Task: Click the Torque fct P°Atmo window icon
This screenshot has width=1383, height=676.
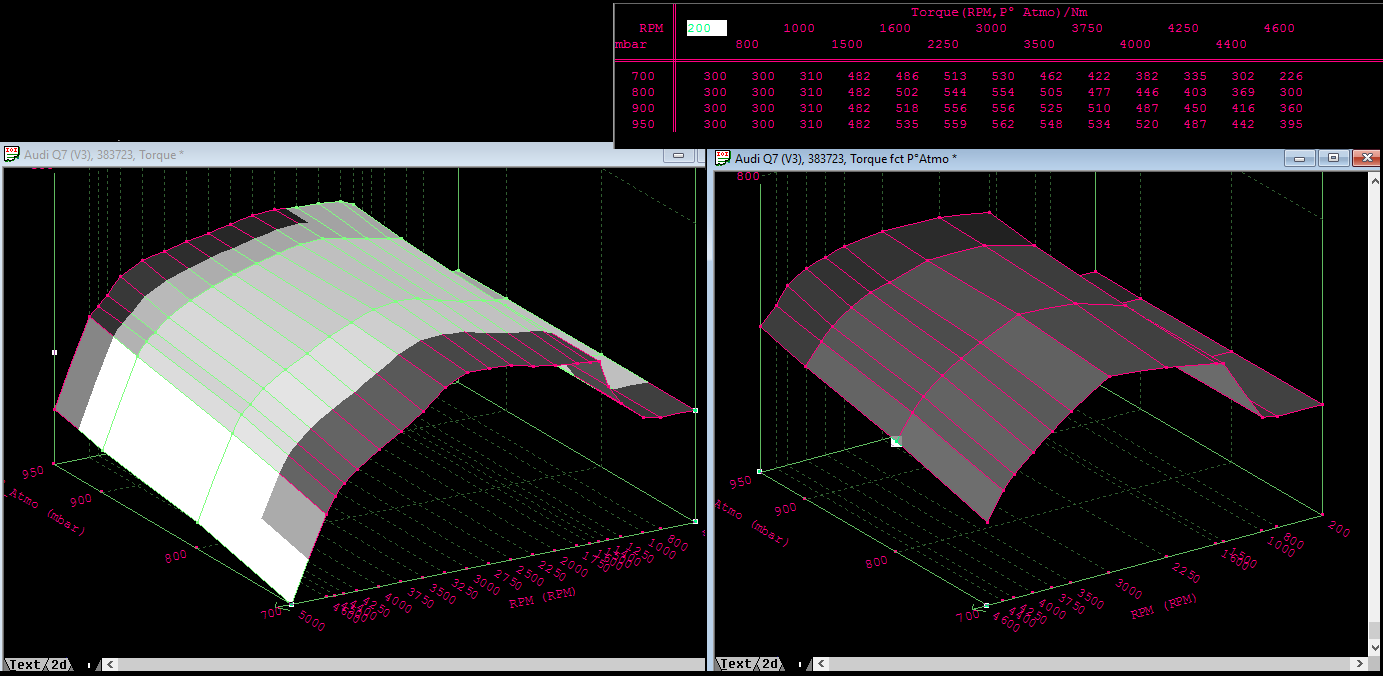Action: (723, 158)
